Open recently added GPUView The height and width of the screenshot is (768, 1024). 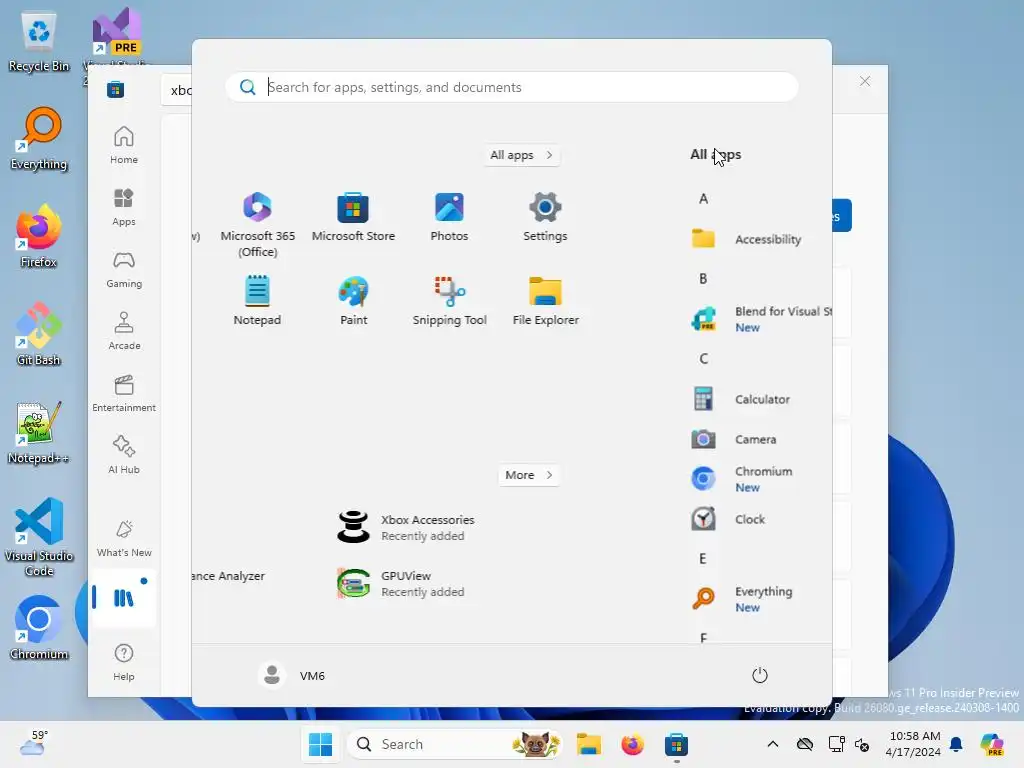click(401, 584)
